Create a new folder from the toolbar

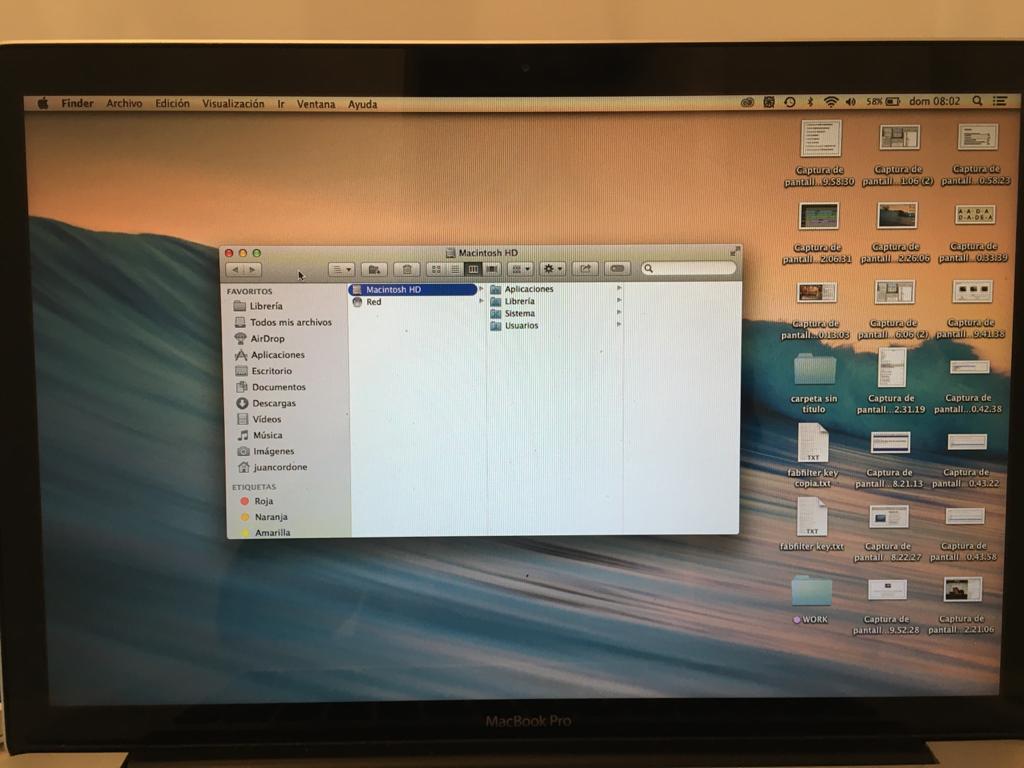point(374,269)
